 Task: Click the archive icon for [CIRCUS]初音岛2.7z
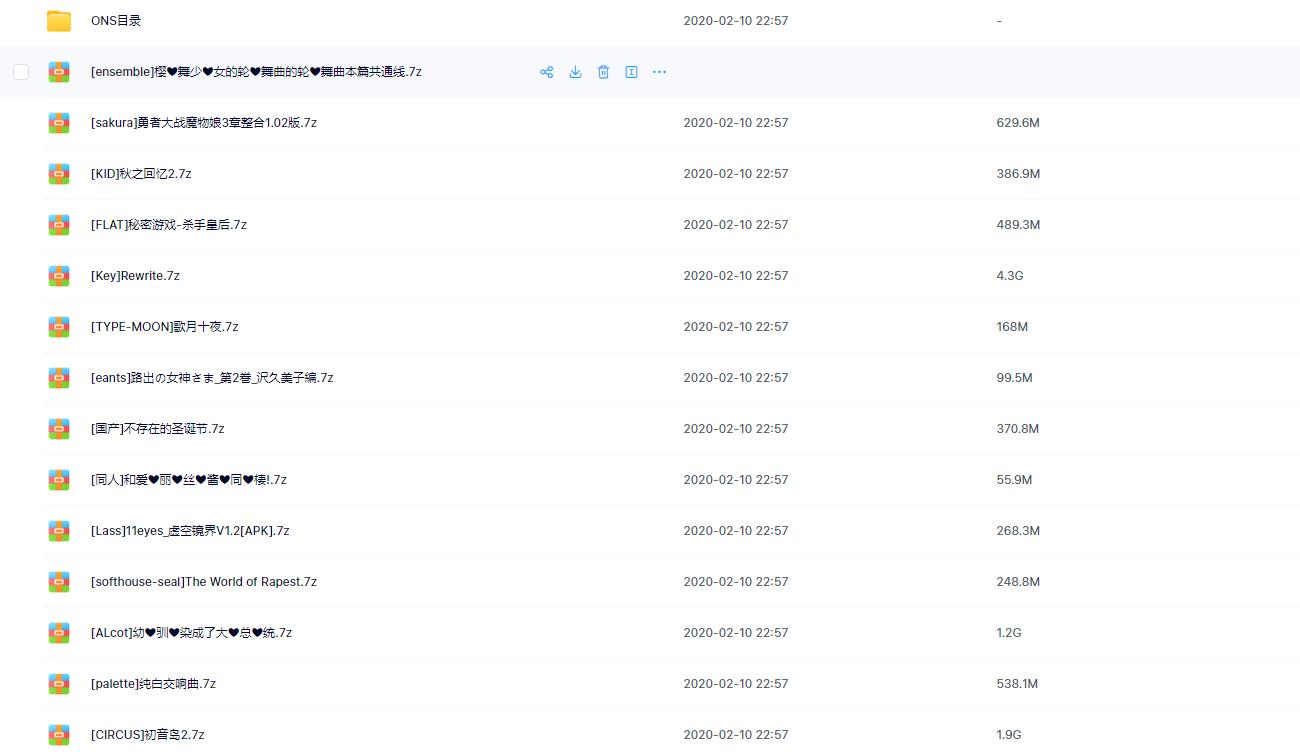pyautogui.click(x=59, y=735)
